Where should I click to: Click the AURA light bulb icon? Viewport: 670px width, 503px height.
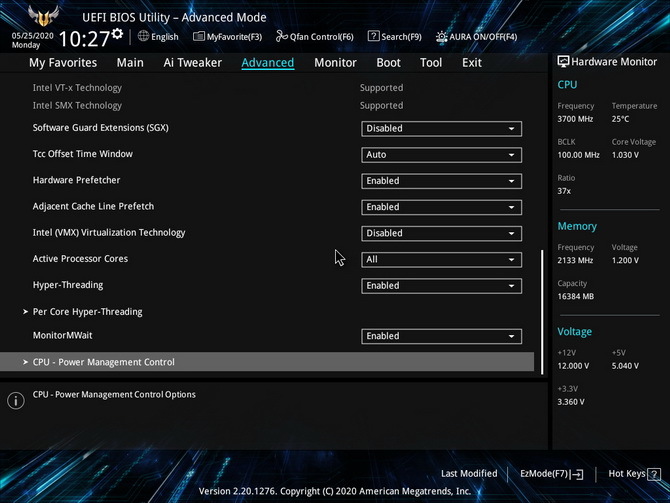(x=441, y=37)
